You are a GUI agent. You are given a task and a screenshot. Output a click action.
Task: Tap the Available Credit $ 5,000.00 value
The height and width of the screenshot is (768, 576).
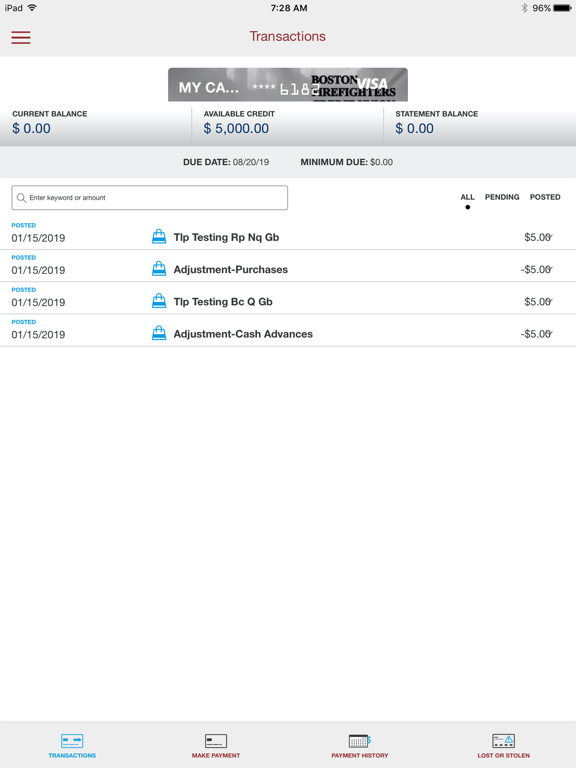pyautogui.click(x=236, y=128)
